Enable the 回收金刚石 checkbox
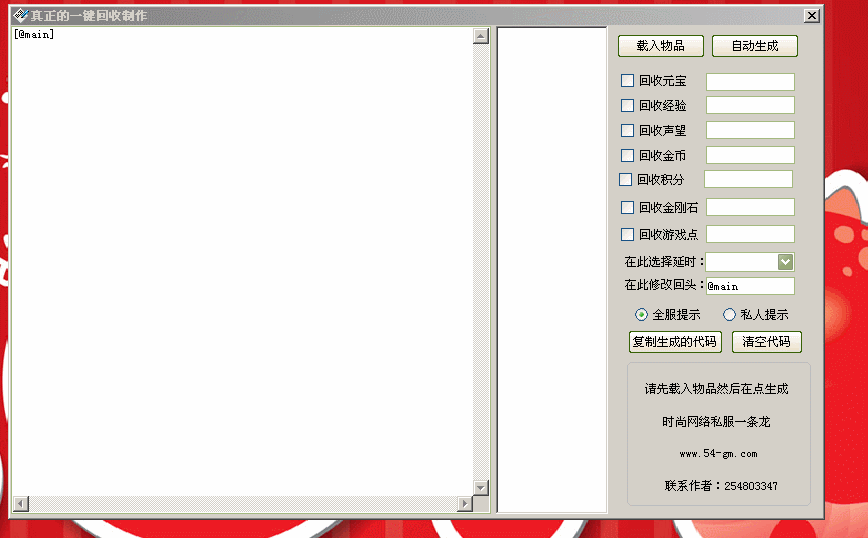The image size is (868, 538). [x=628, y=208]
